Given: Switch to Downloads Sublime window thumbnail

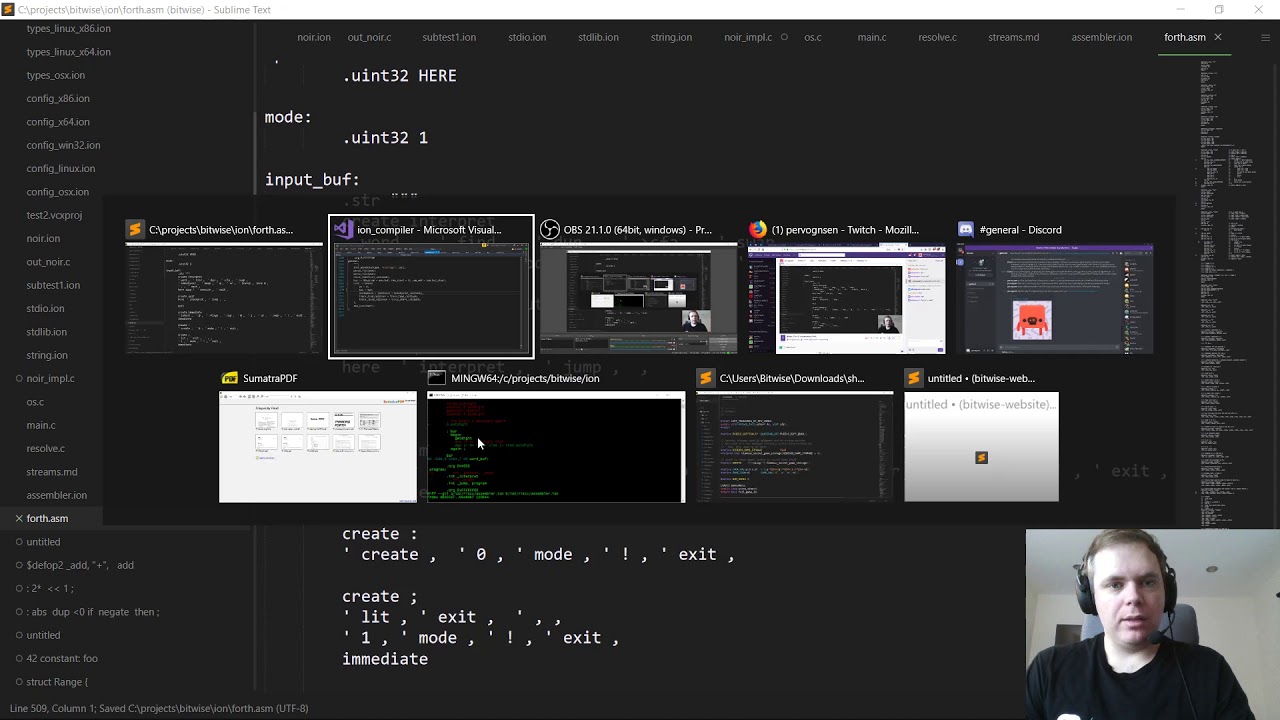Looking at the screenshot, I should tap(794, 447).
